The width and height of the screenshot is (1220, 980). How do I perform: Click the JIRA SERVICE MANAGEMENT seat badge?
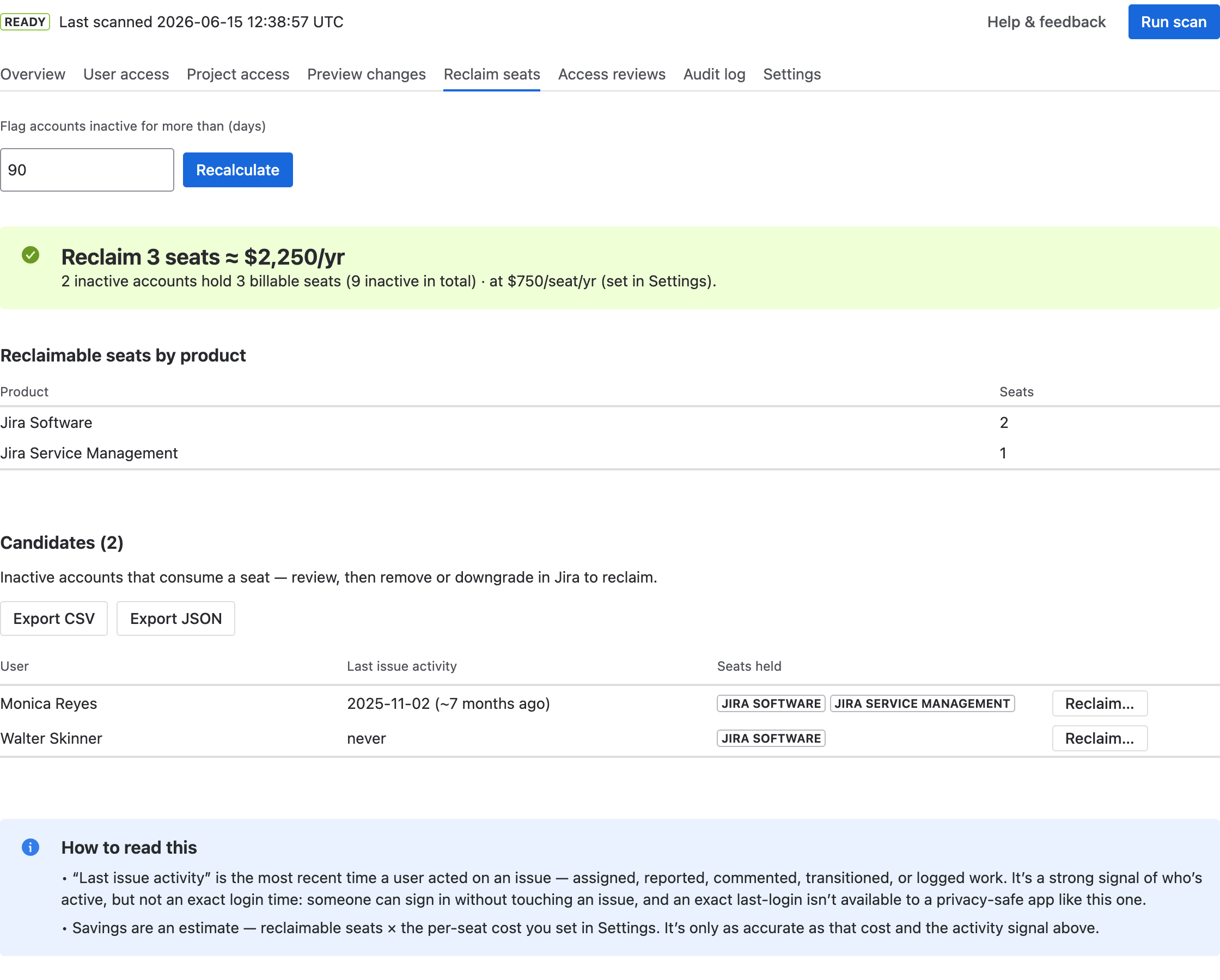pyautogui.click(x=923, y=703)
